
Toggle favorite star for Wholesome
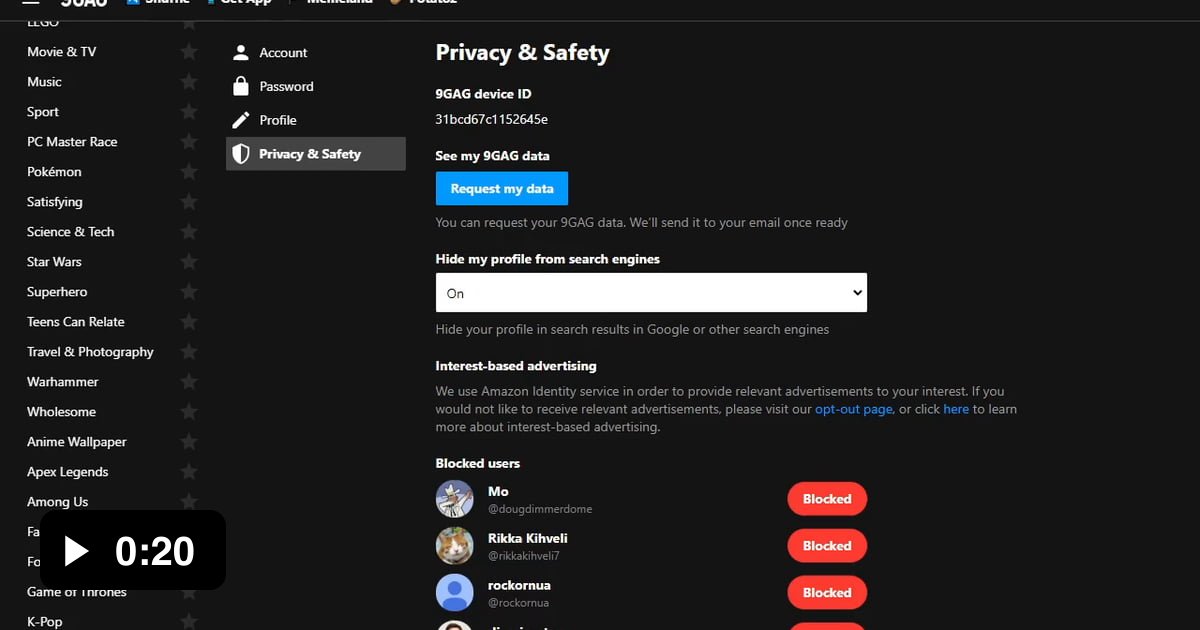pyautogui.click(x=188, y=412)
